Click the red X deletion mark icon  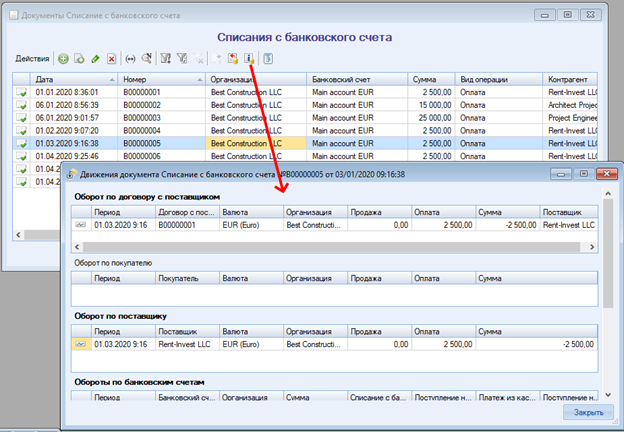click(x=111, y=59)
